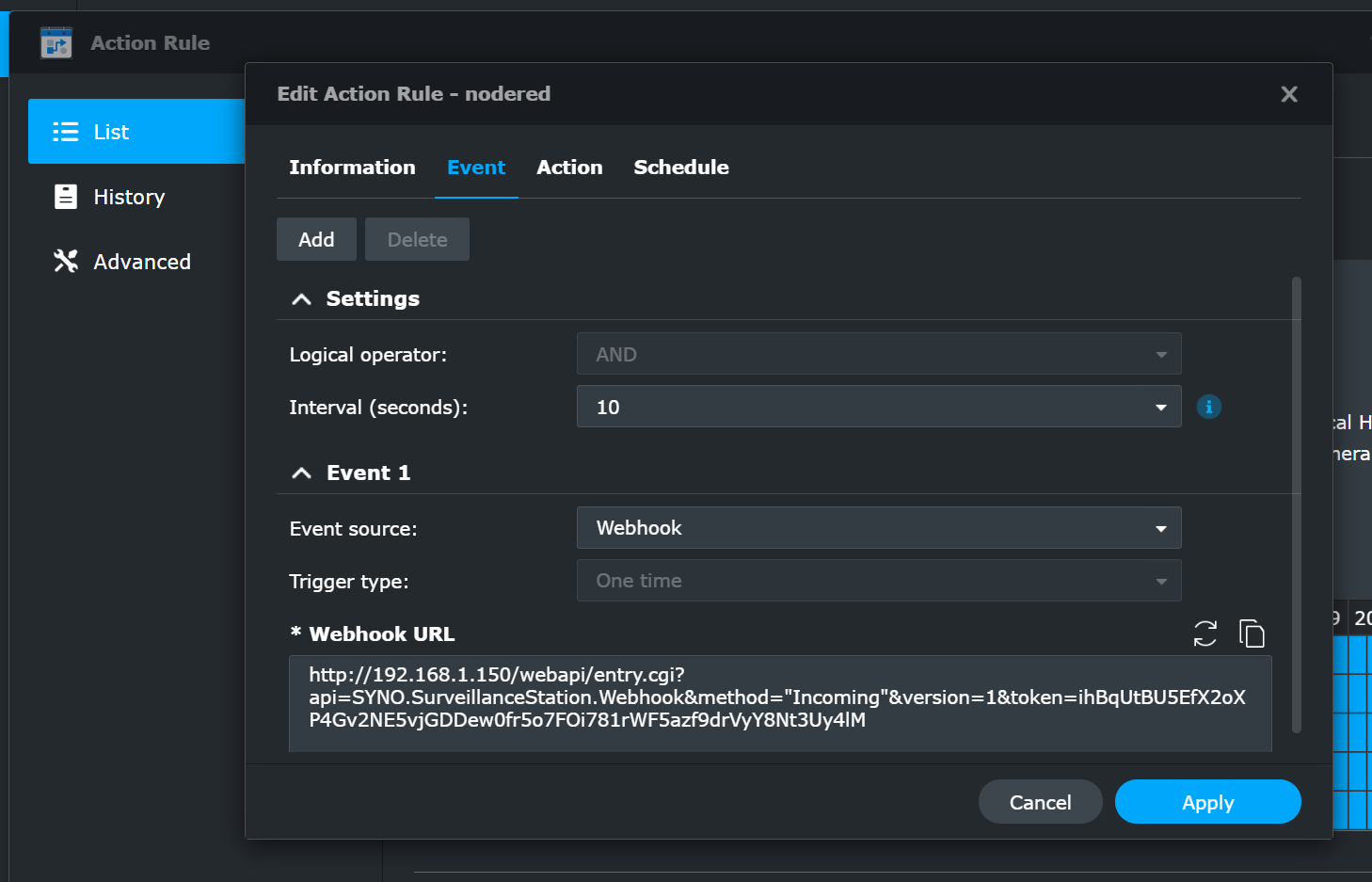Open the Schedule tab
This screenshot has width=1372, height=882.
pos(680,168)
